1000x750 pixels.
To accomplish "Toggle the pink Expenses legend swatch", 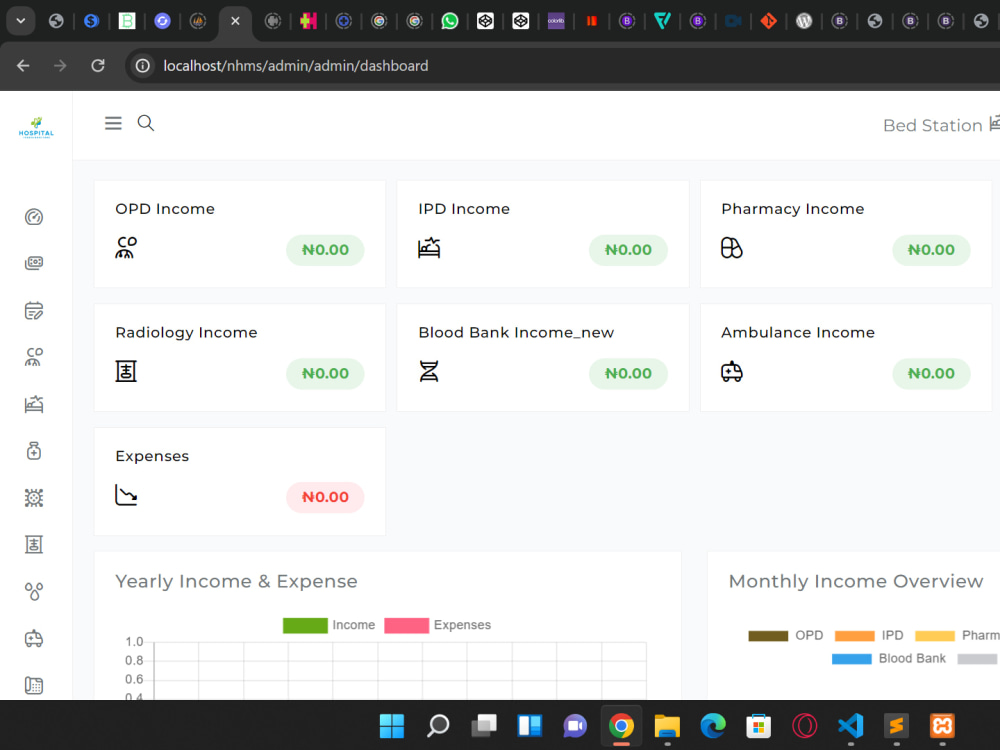I will point(406,625).
